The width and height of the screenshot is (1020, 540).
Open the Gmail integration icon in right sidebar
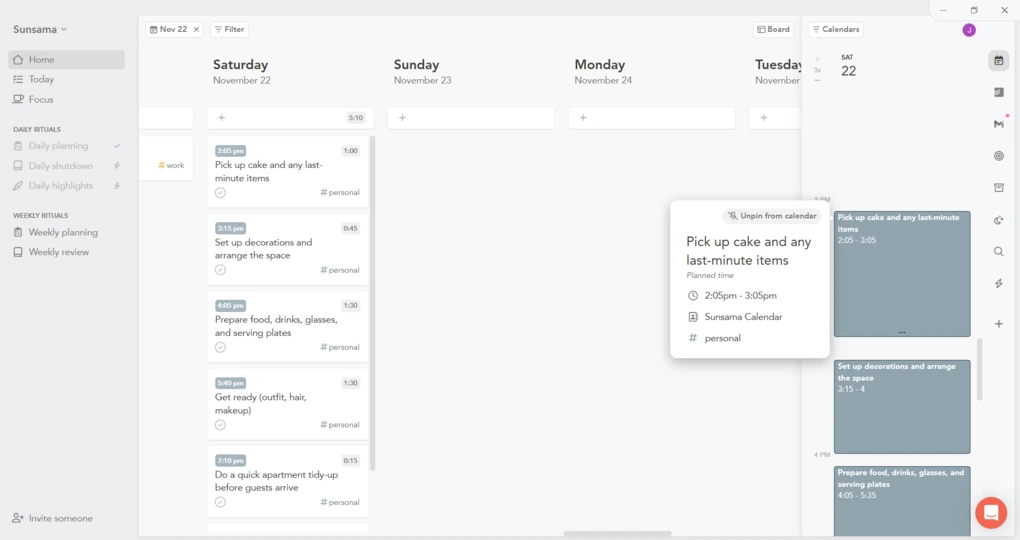pos(998,124)
